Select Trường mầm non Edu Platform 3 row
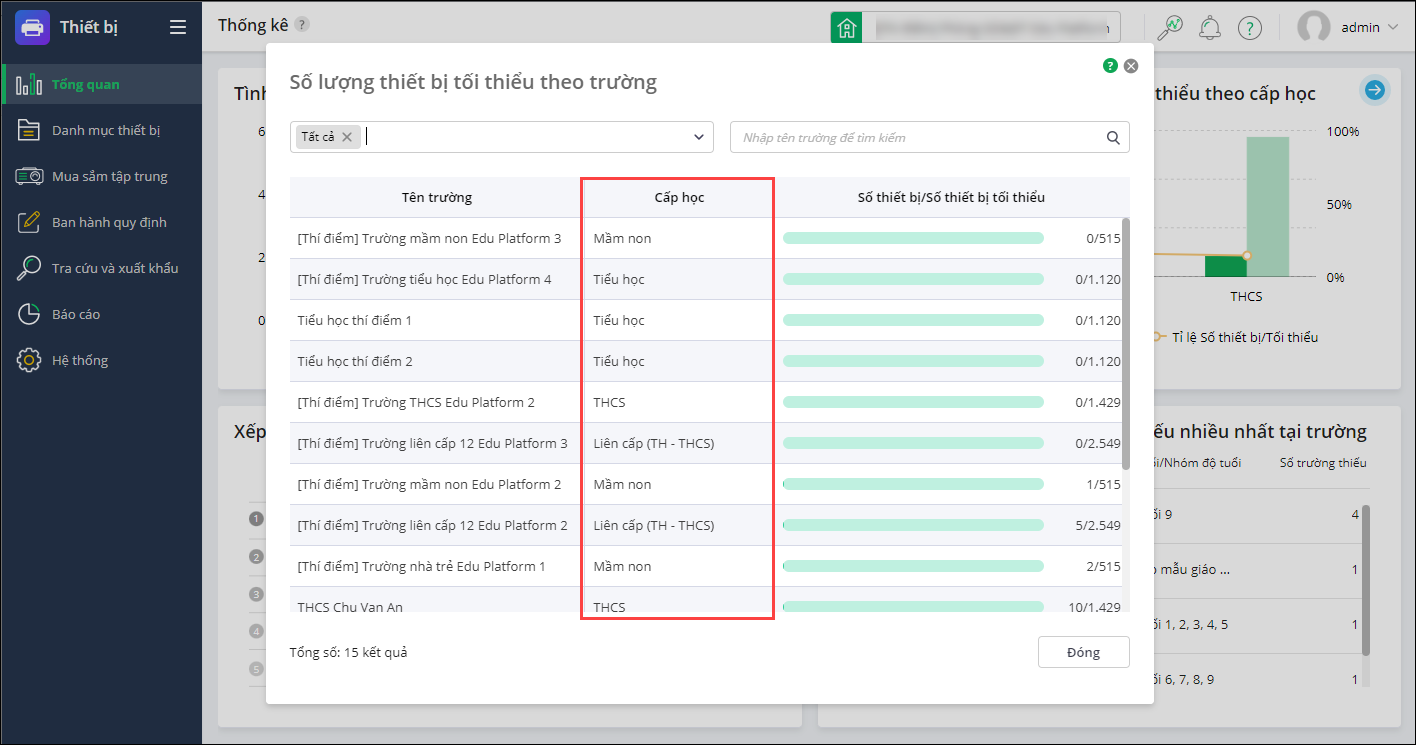 click(706, 238)
